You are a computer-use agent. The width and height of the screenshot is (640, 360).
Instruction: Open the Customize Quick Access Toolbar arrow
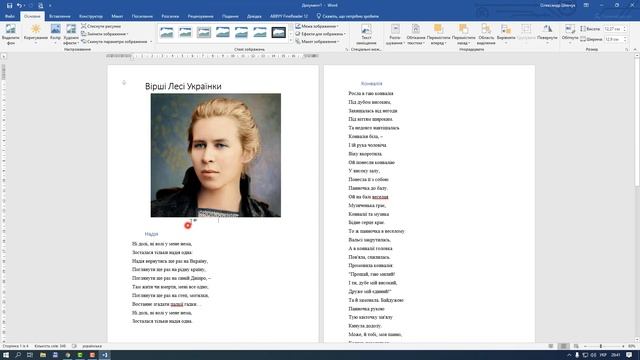tap(50, 6)
